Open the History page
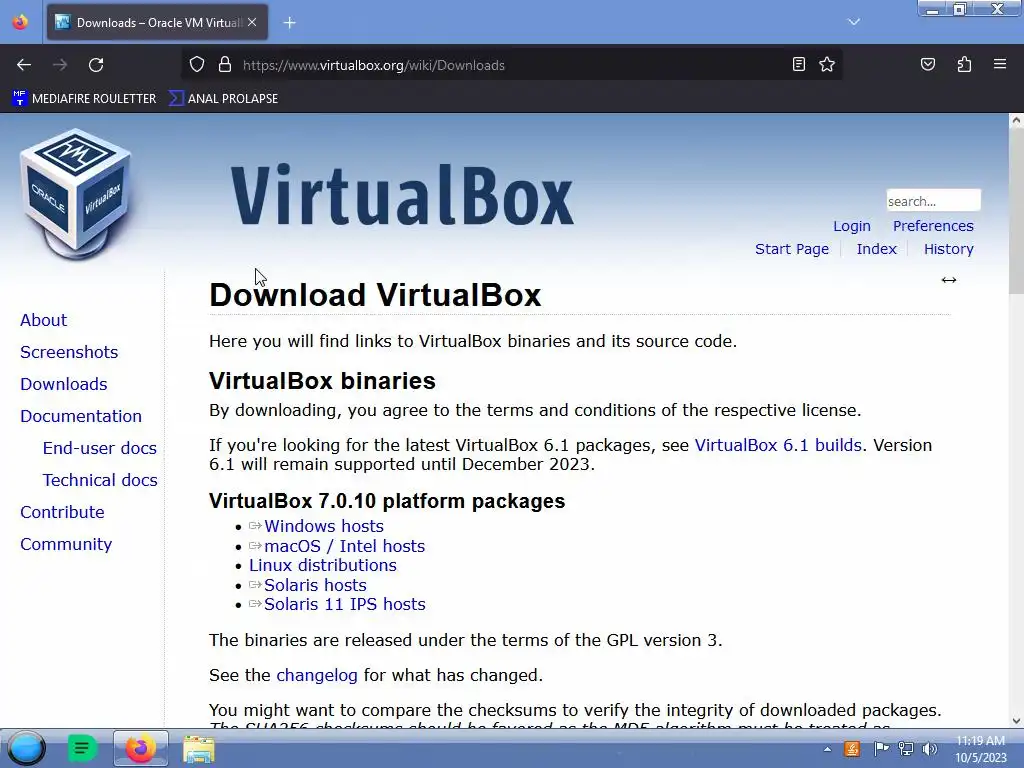This screenshot has height=768, width=1024. 948,249
